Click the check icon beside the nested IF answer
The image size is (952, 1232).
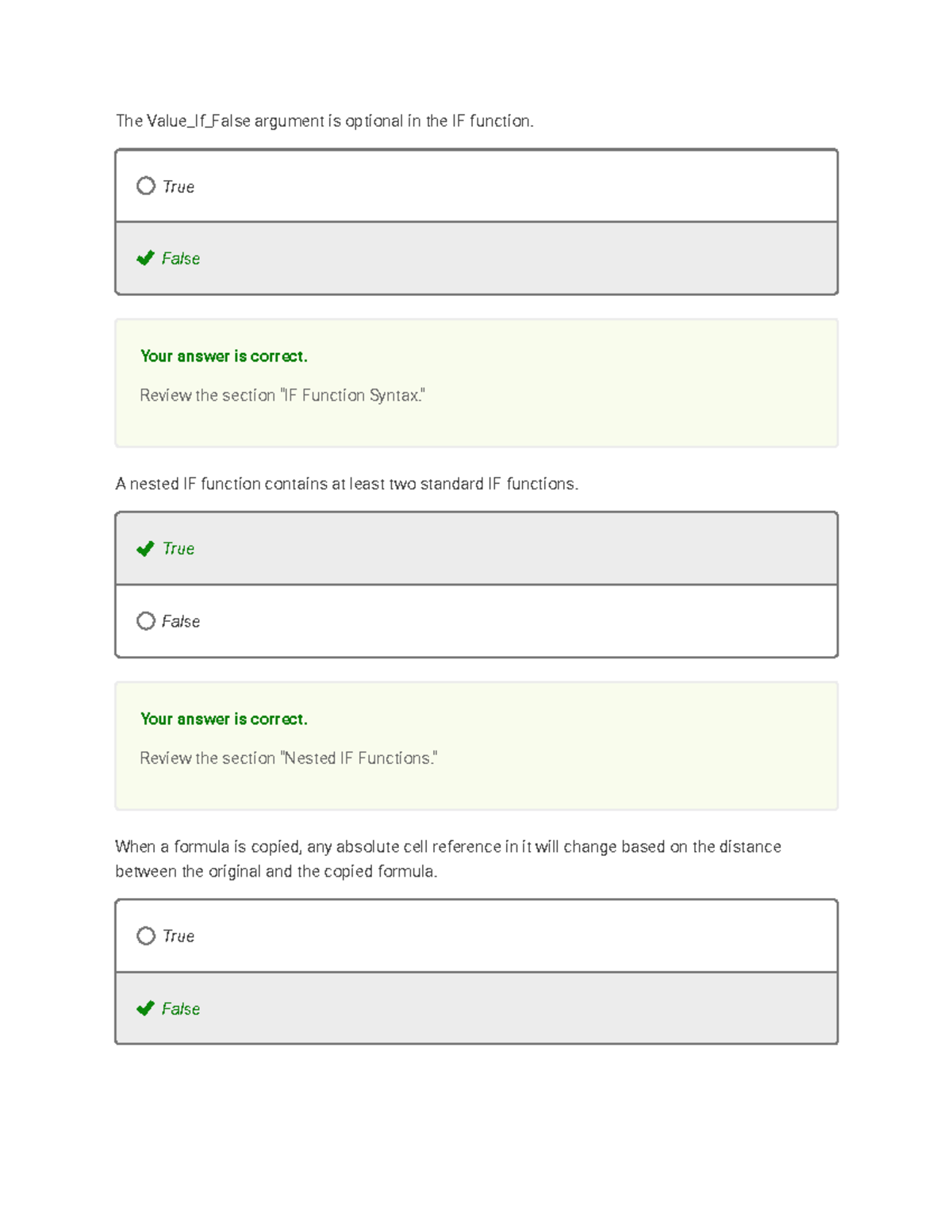tap(145, 547)
